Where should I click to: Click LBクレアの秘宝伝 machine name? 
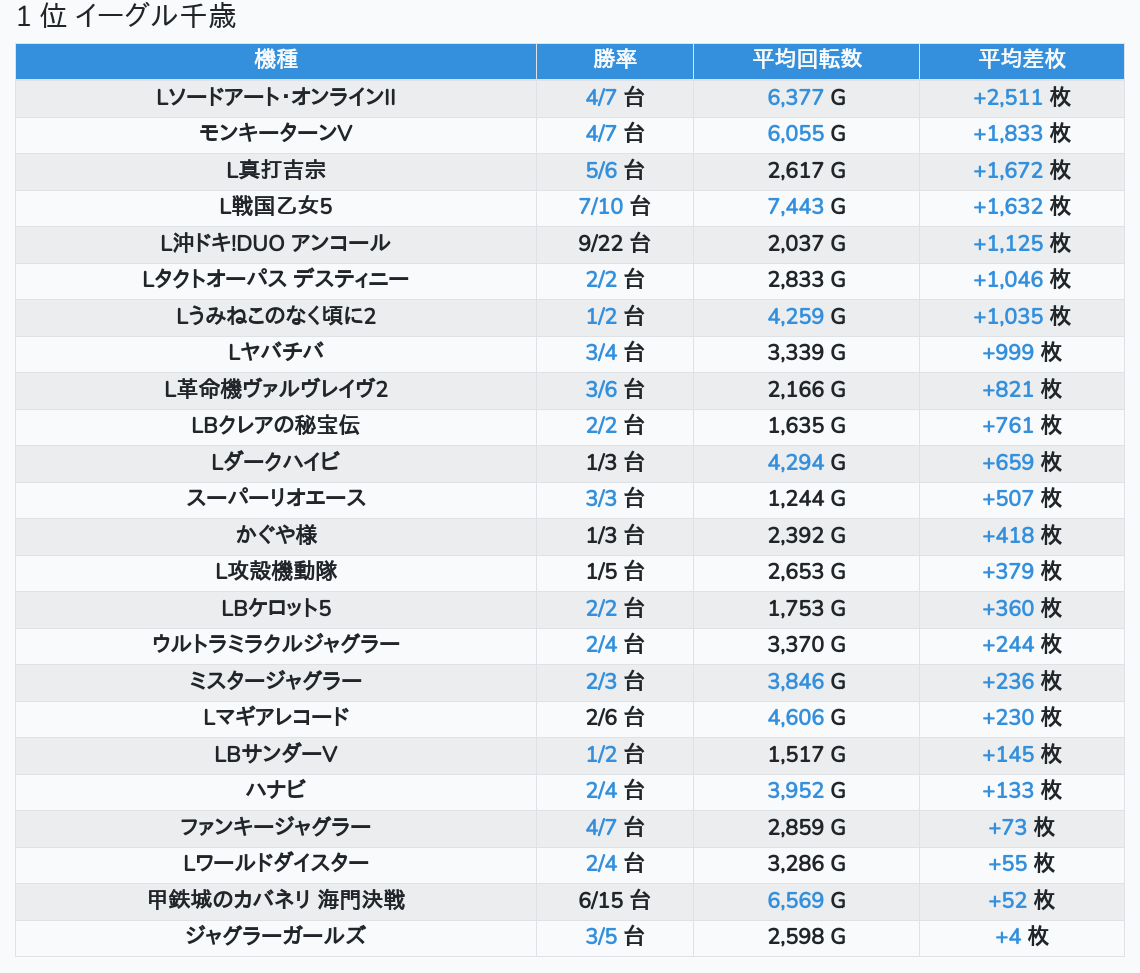(x=276, y=425)
